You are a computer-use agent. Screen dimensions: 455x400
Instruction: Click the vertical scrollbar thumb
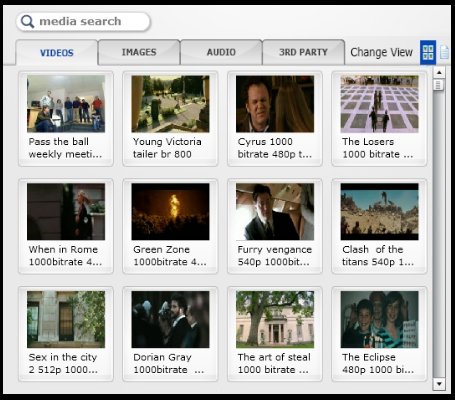tap(439, 85)
